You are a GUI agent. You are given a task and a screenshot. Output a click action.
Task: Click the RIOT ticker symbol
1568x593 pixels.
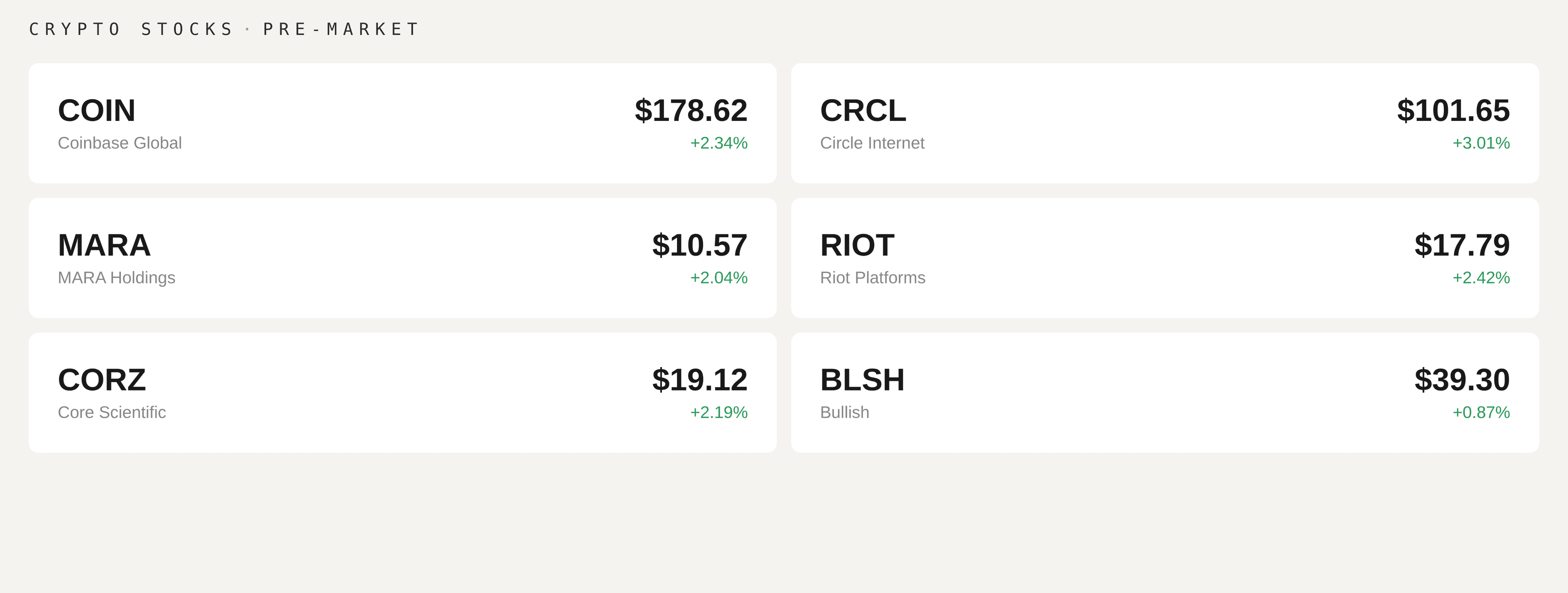tap(857, 245)
